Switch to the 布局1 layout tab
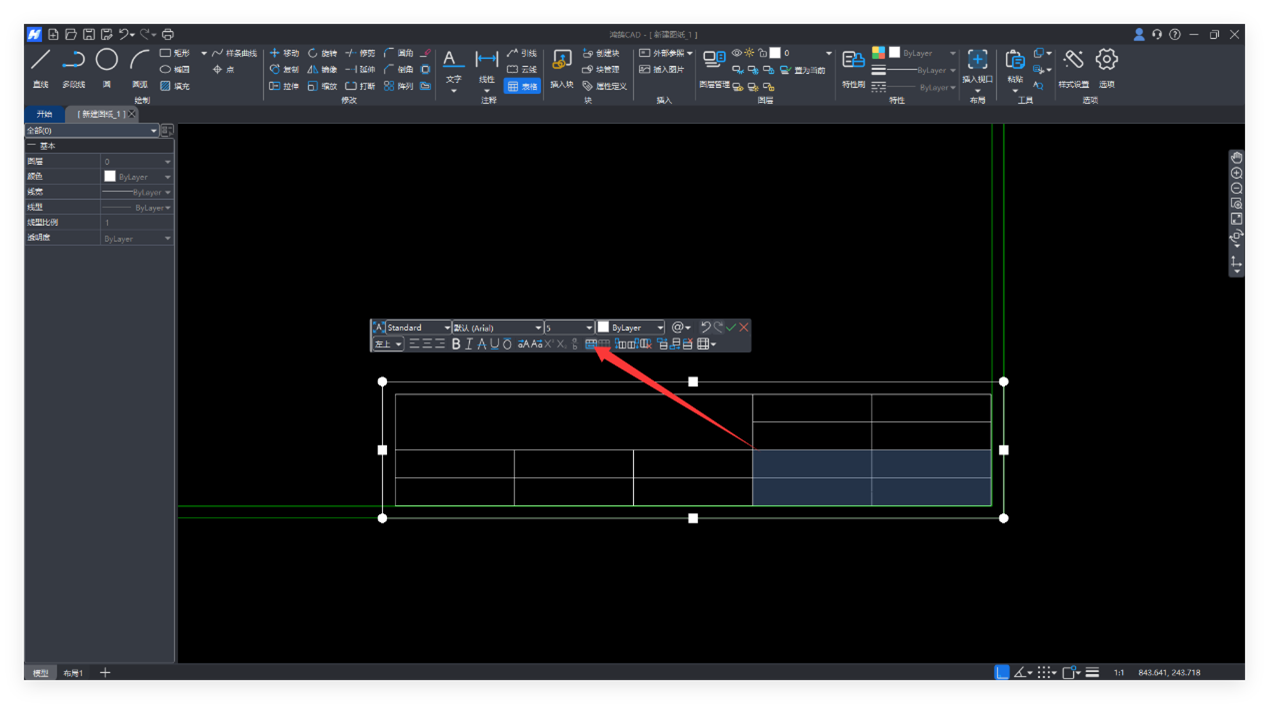This screenshot has height=704, width=1269. click(73, 673)
